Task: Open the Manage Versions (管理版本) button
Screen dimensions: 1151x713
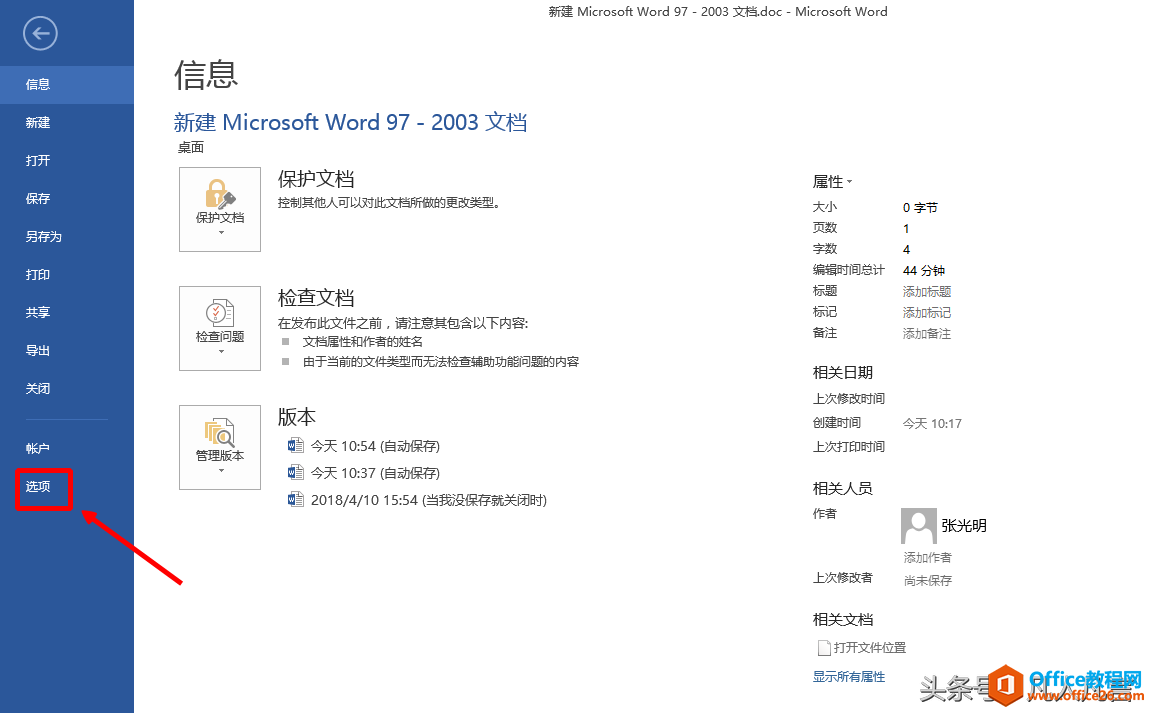Action: [x=219, y=447]
